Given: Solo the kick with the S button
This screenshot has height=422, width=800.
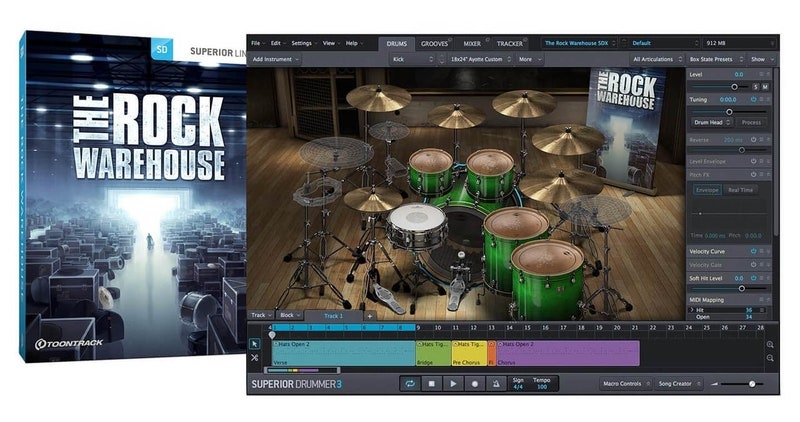Looking at the screenshot, I should pos(756,87).
